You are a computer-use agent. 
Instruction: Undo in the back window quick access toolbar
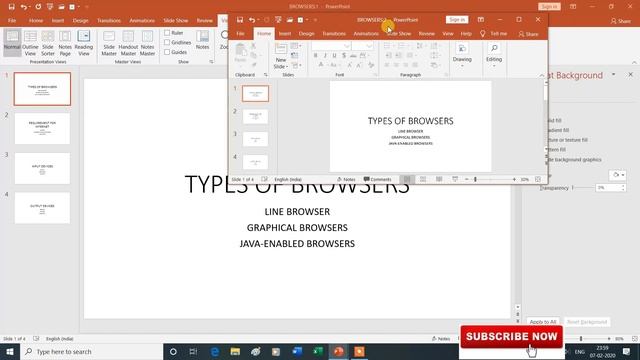coord(24,7)
